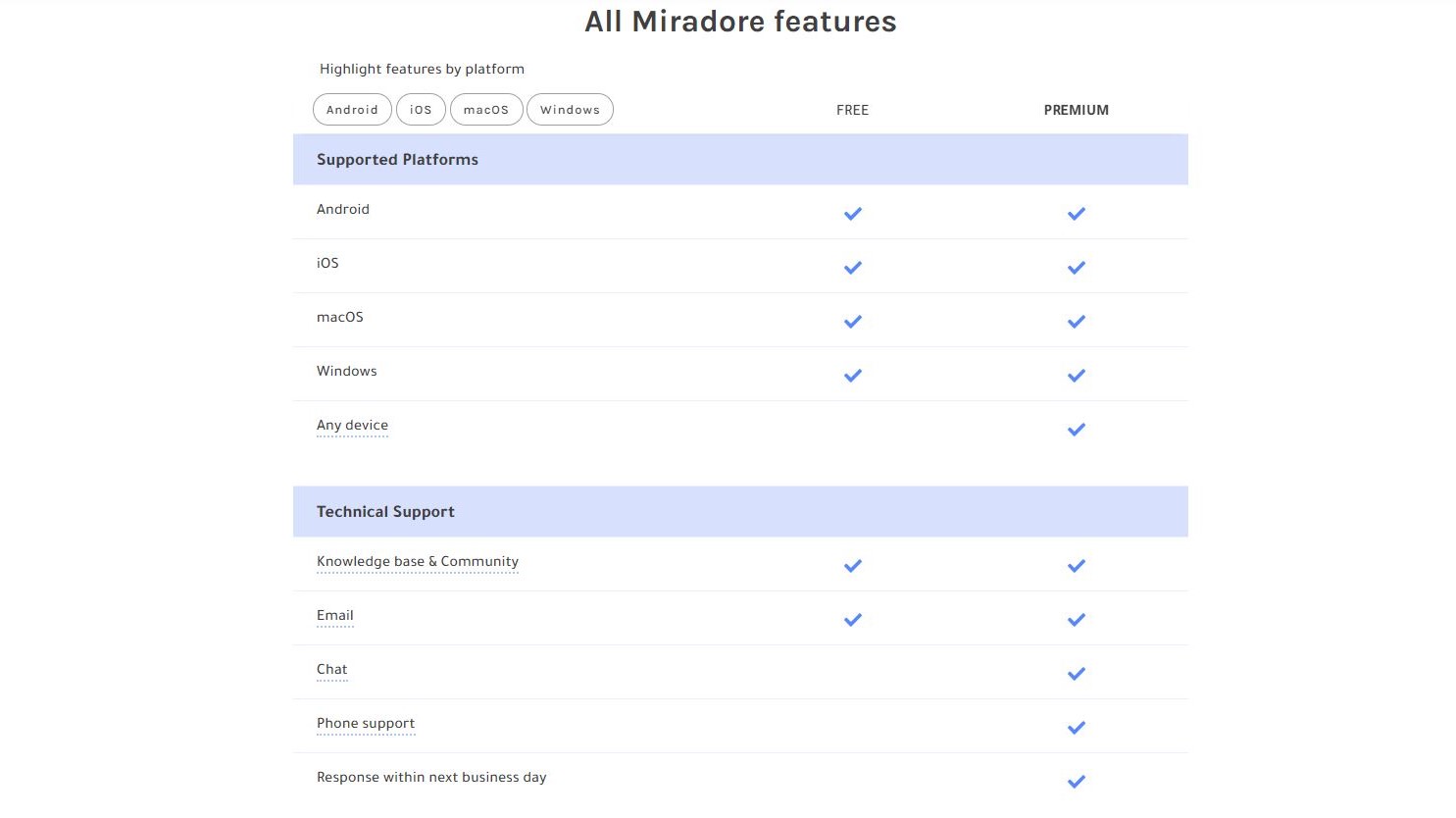Click the All Miradore features heading

pyautogui.click(x=740, y=22)
